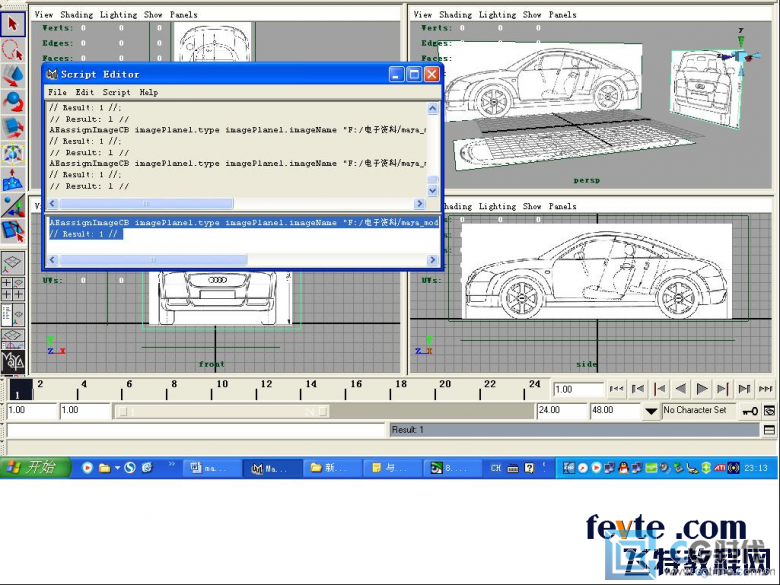This screenshot has width=780, height=585.
Task: Switch to four view layout
Action: click(13, 289)
